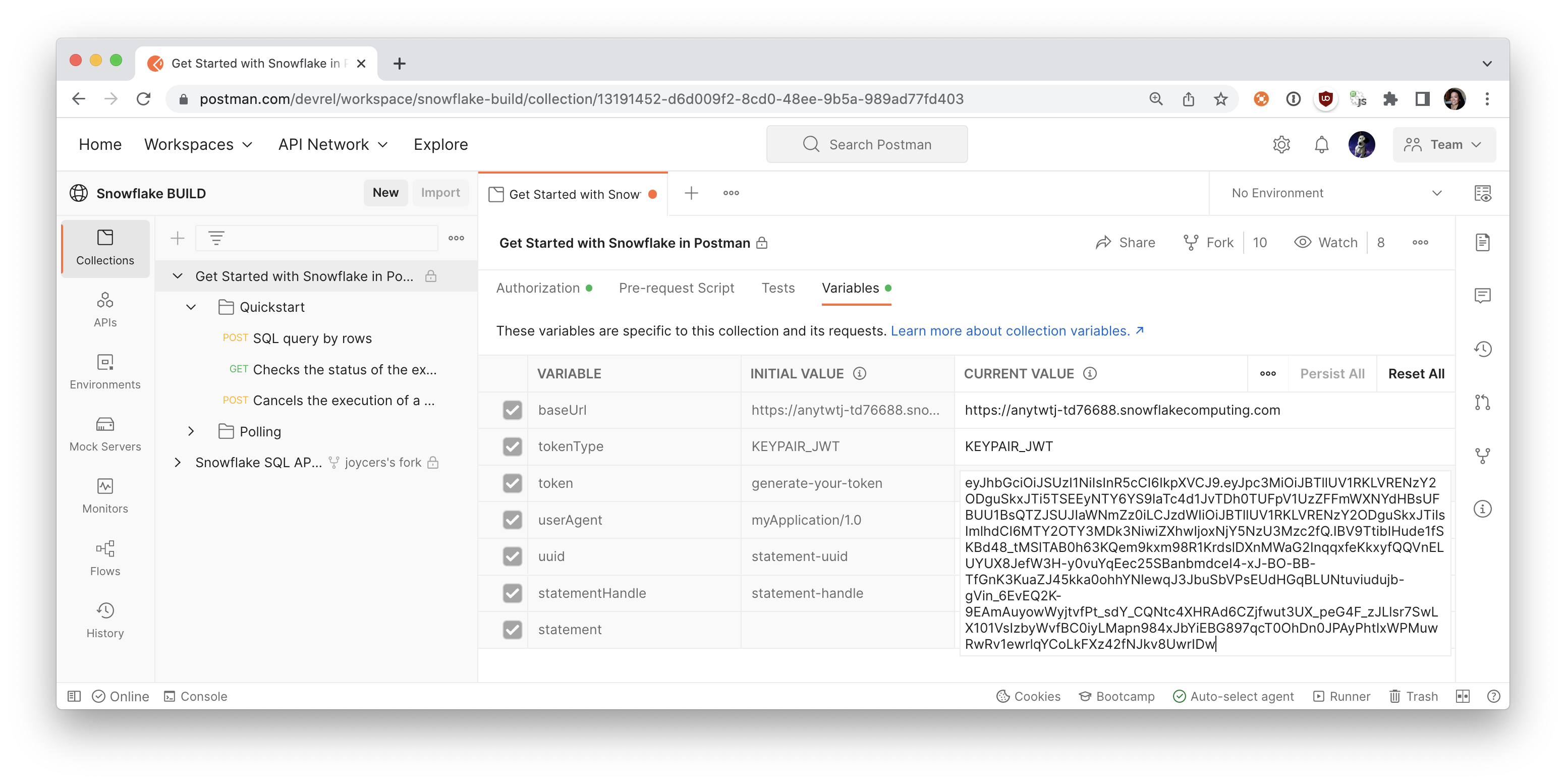Viewport: 1566px width, 784px height.
Task: Open collection info icon in right sidebar
Action: (x=1482, y=509)
